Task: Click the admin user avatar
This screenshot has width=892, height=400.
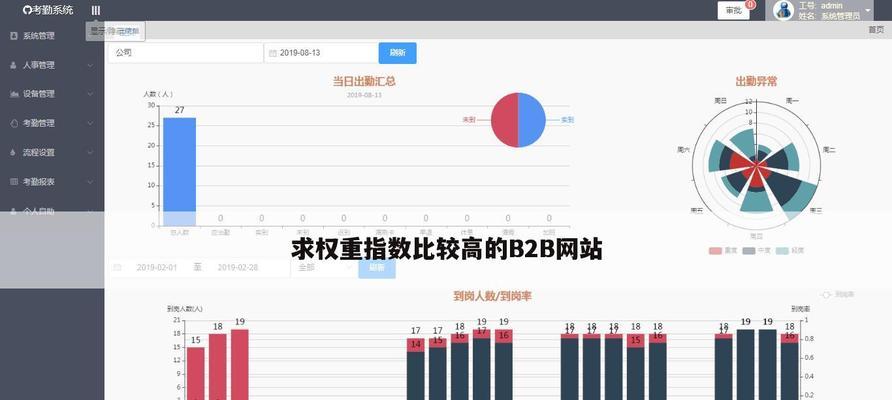Action: pos(784,10)
